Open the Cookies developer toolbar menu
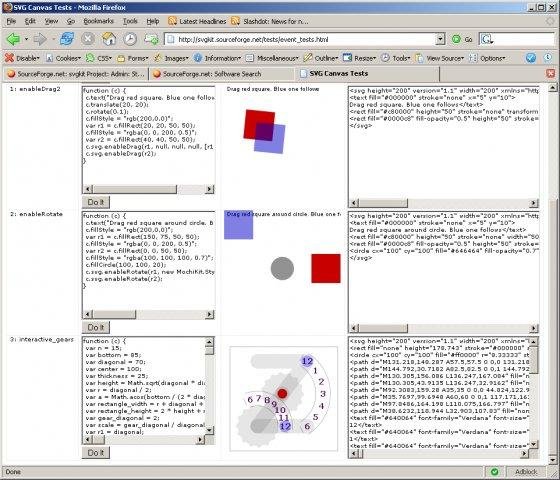560x480 pixels. (63, 58)
